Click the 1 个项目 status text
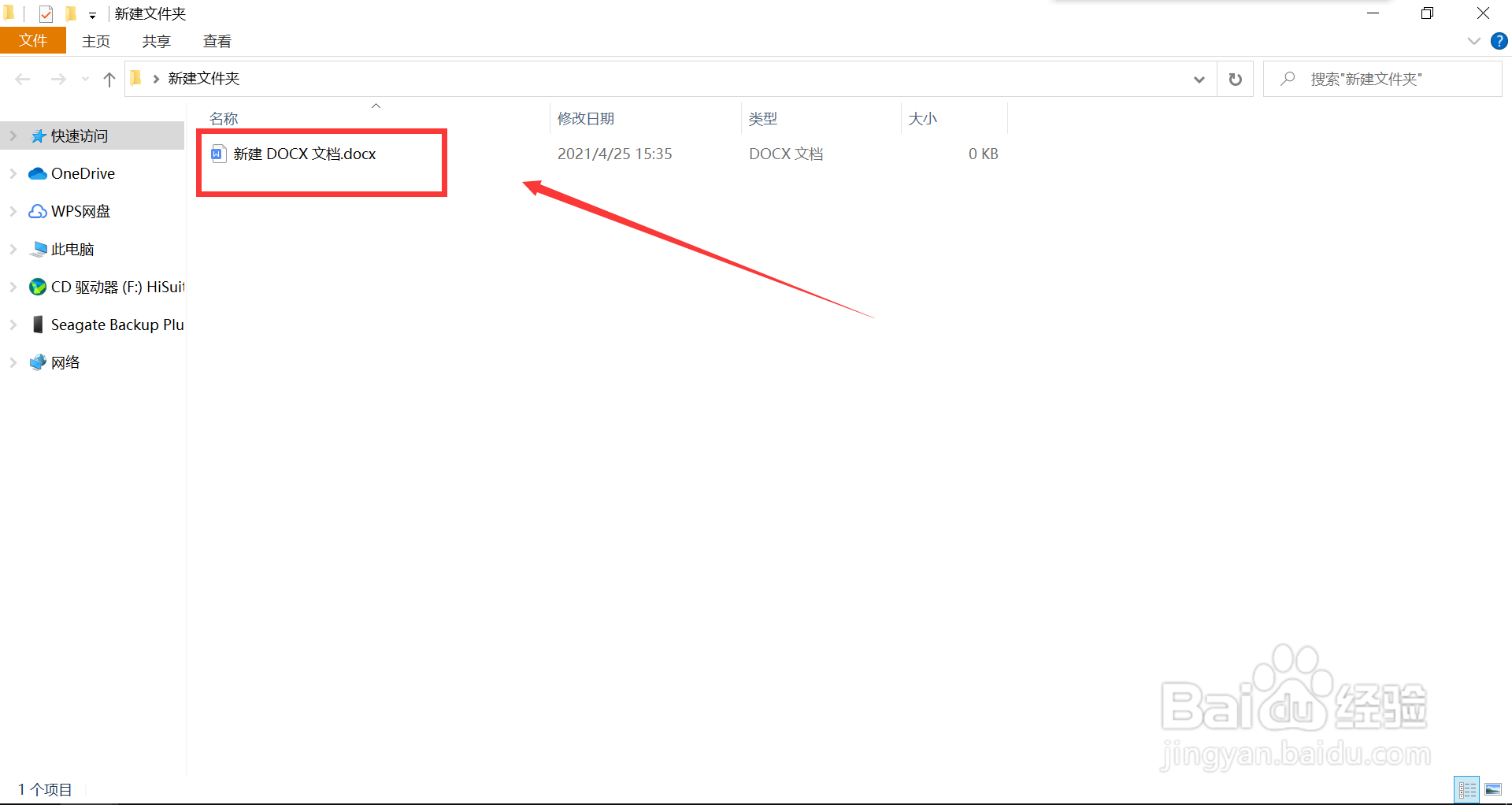Viewport: 1512px width, 805px height. tap(45, 789)
